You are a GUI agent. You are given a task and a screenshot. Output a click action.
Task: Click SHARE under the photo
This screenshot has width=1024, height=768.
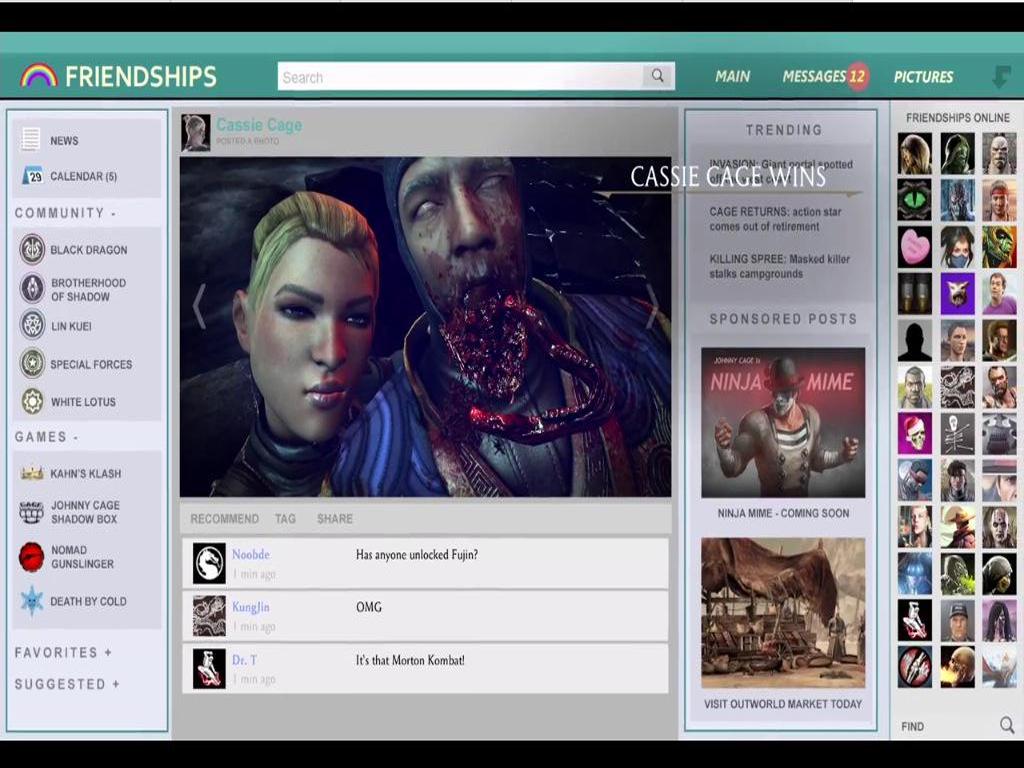(x=334, y=519)
